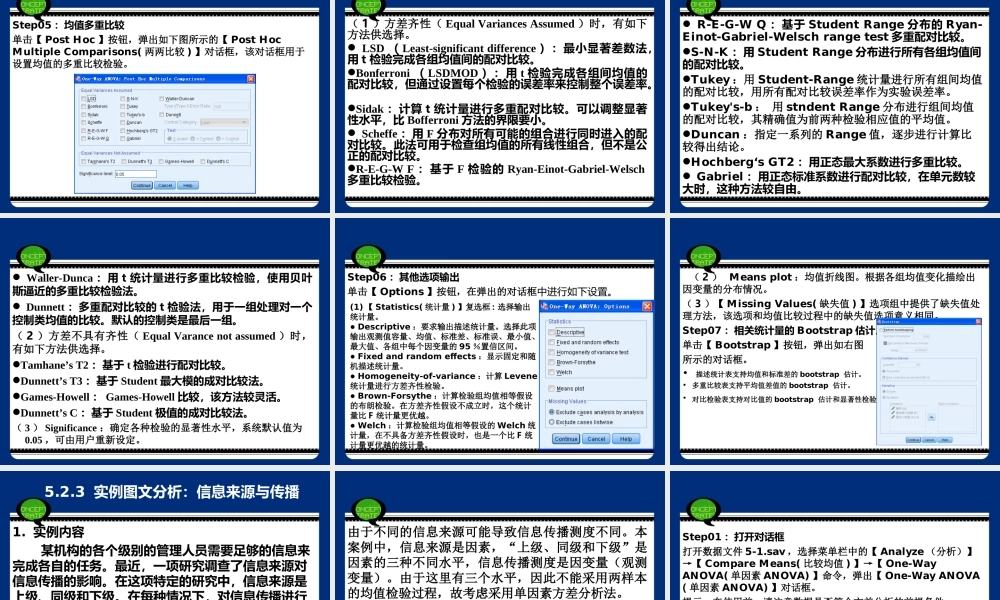Select the Percentile confidence interval radio button
The width and height of the screenshot is (1000, 600).
point(883,371)
